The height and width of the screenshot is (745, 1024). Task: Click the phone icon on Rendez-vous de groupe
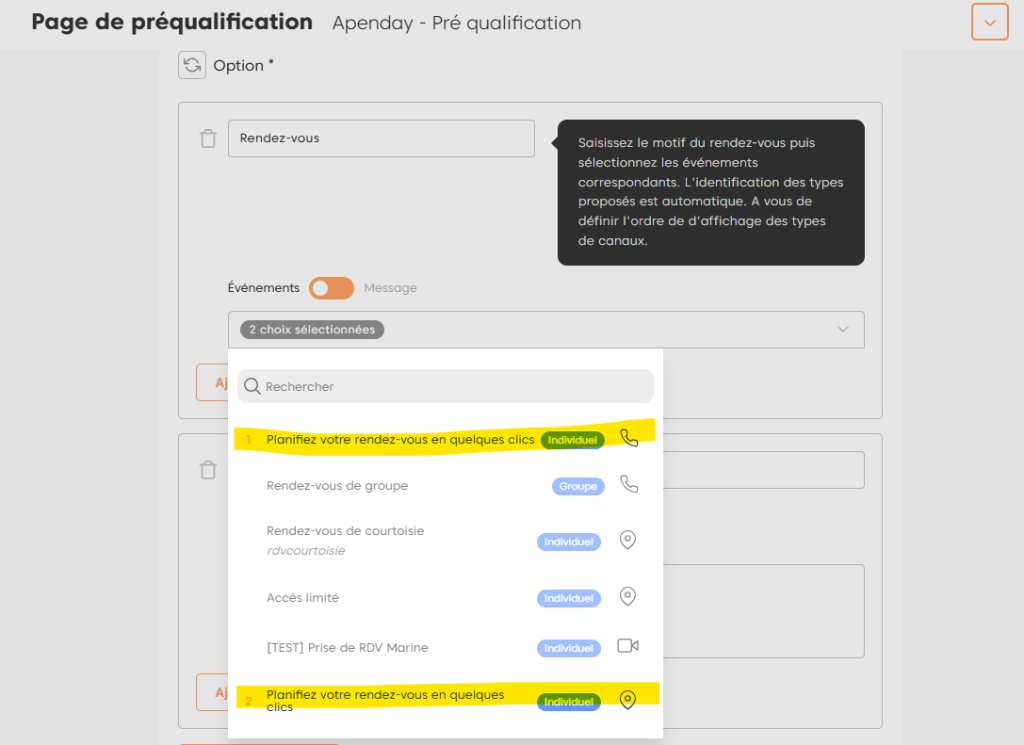click(628, 485)
